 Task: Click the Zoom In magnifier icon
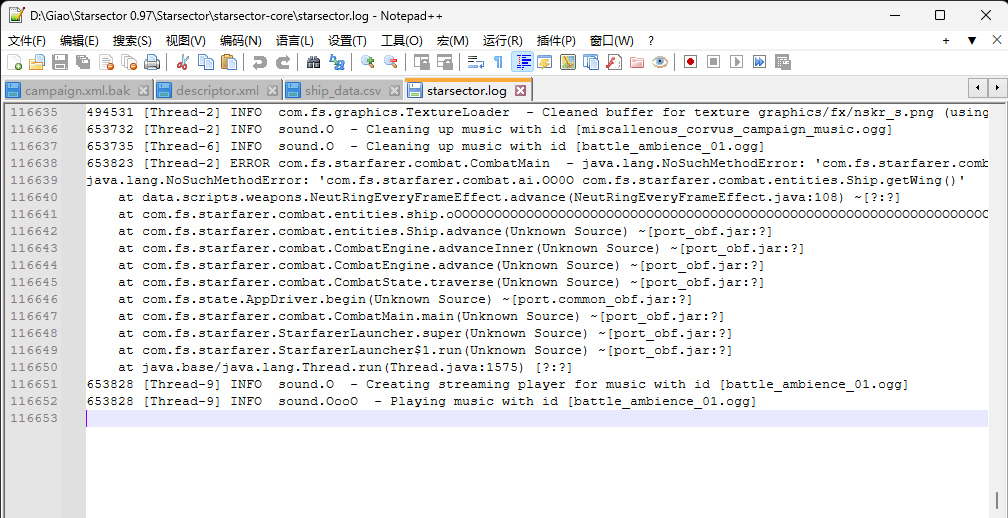click(x=368, y=62)
